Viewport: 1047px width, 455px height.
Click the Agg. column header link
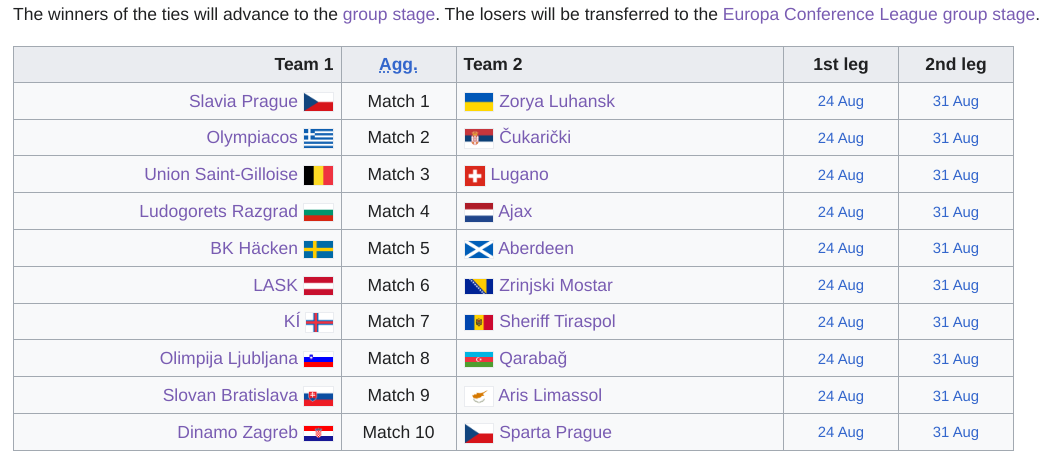[399, 65]
